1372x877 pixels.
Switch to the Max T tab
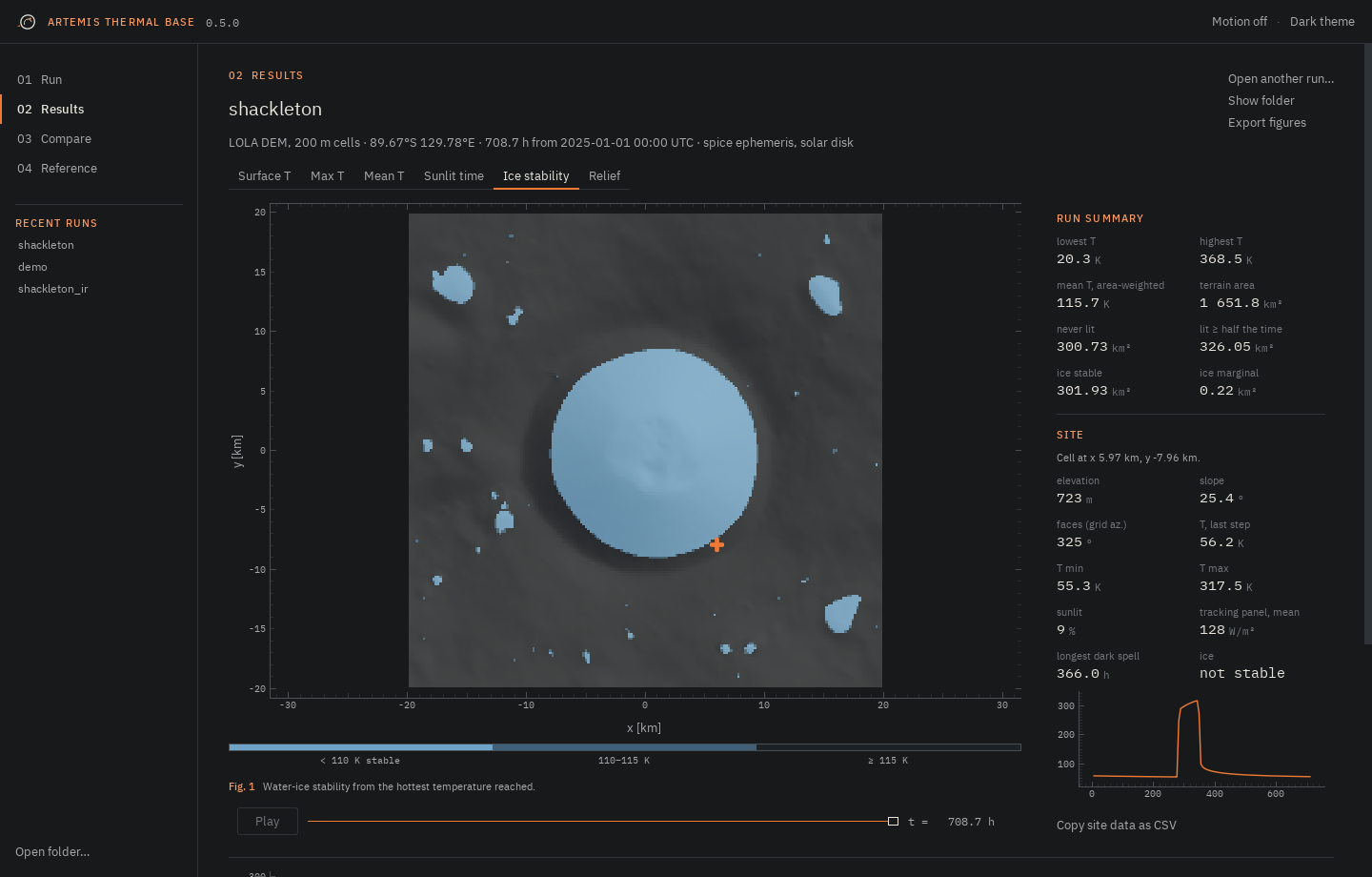327,175
